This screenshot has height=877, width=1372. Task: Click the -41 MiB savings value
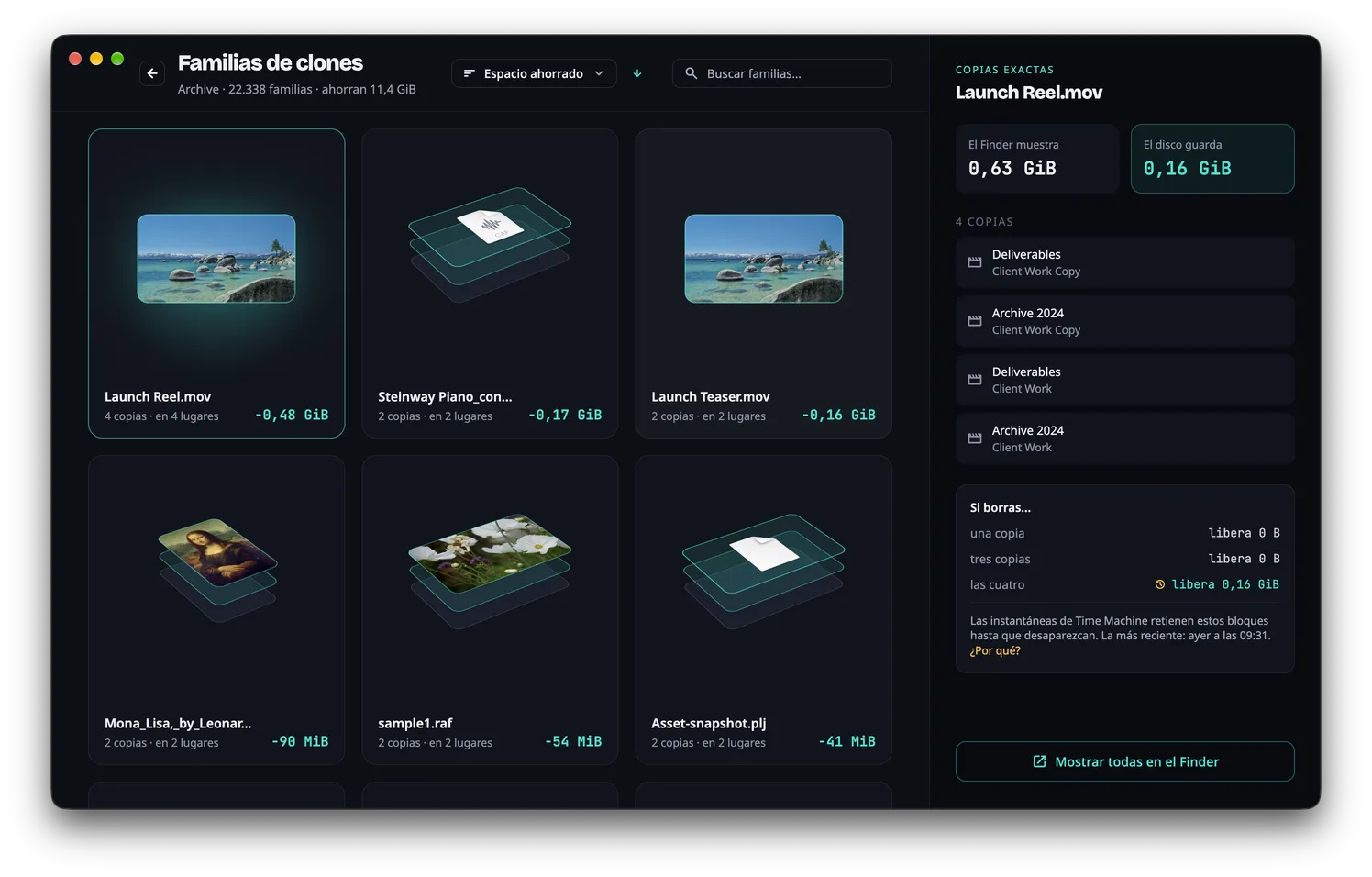coord(846,741)
